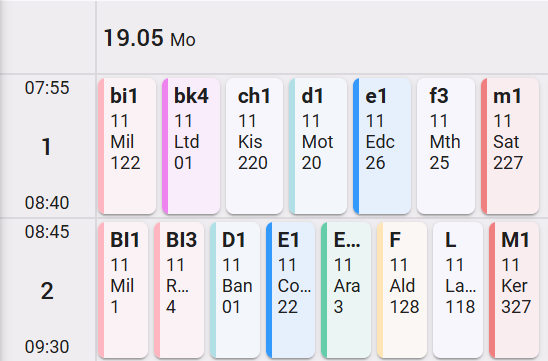
Task: Select the period 2 row label
Action: click(x=47, y=290)
